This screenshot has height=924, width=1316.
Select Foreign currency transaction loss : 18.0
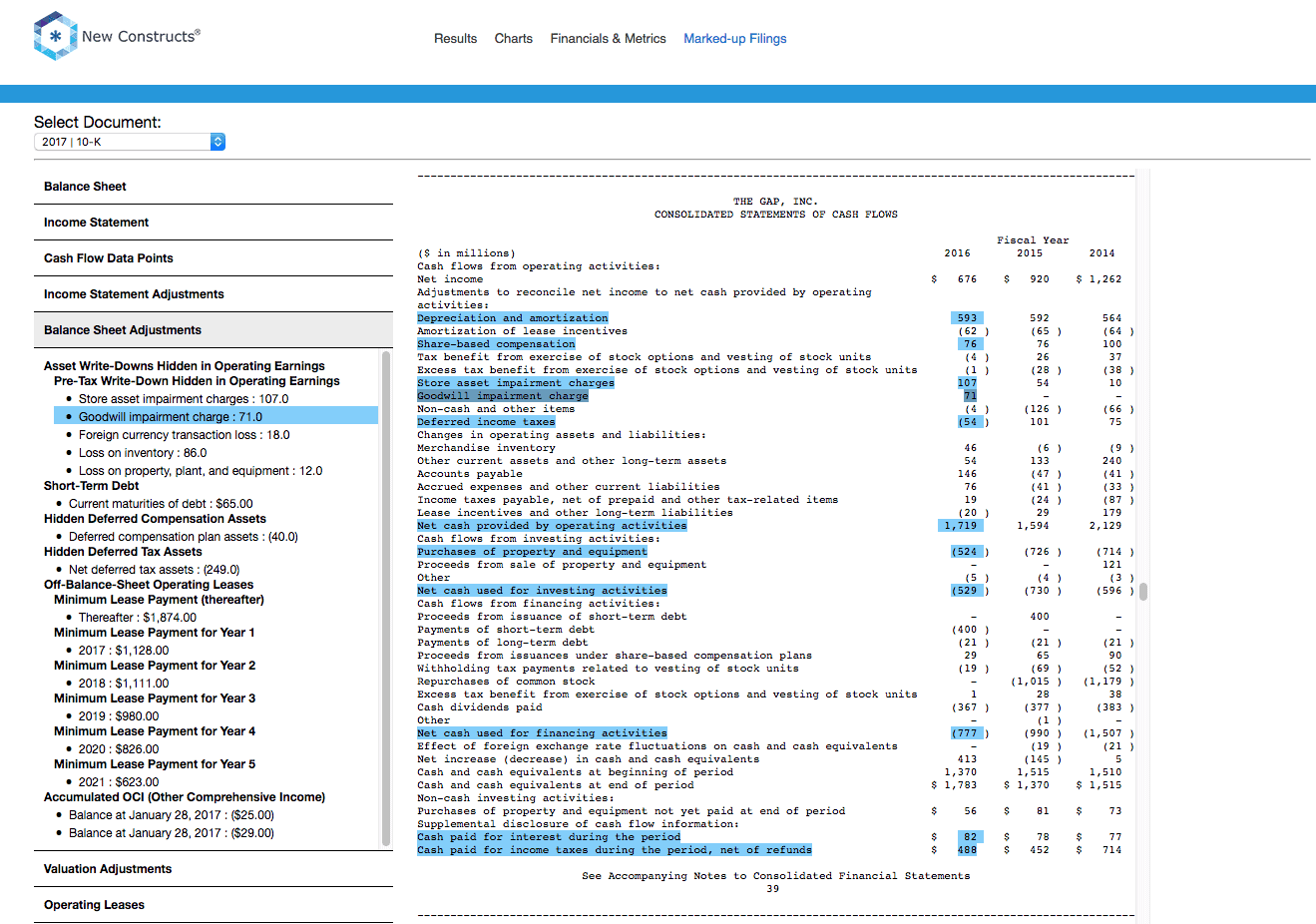click(x=185, y=435)
